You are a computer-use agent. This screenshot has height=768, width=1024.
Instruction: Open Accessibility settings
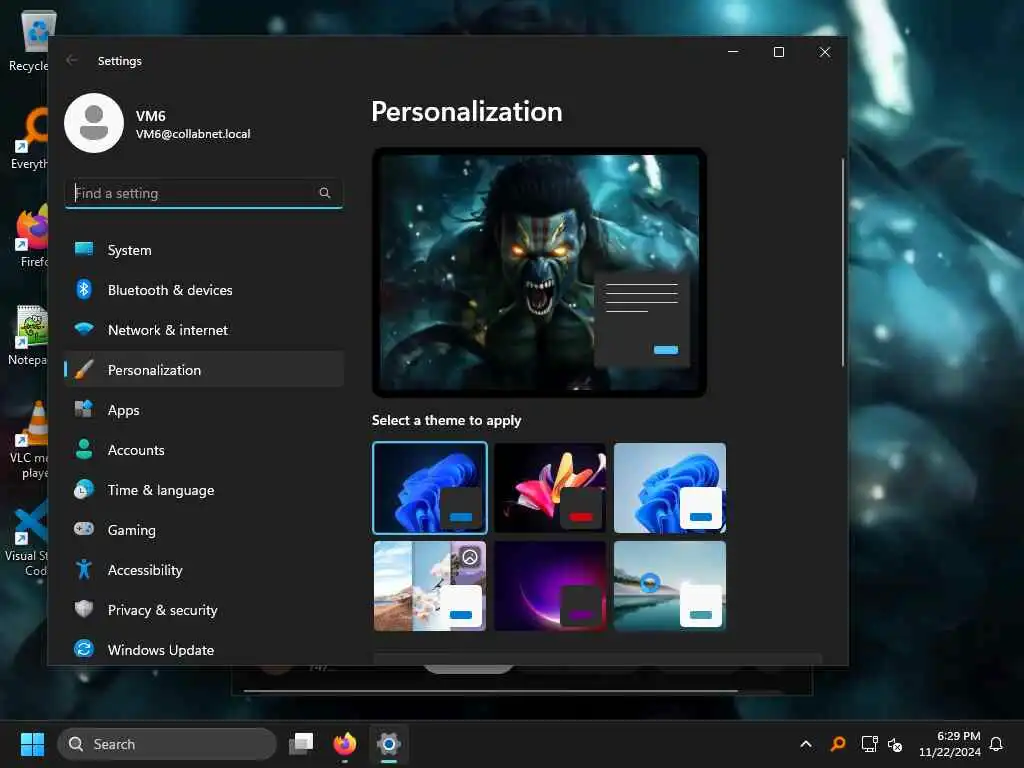[204, 569]
